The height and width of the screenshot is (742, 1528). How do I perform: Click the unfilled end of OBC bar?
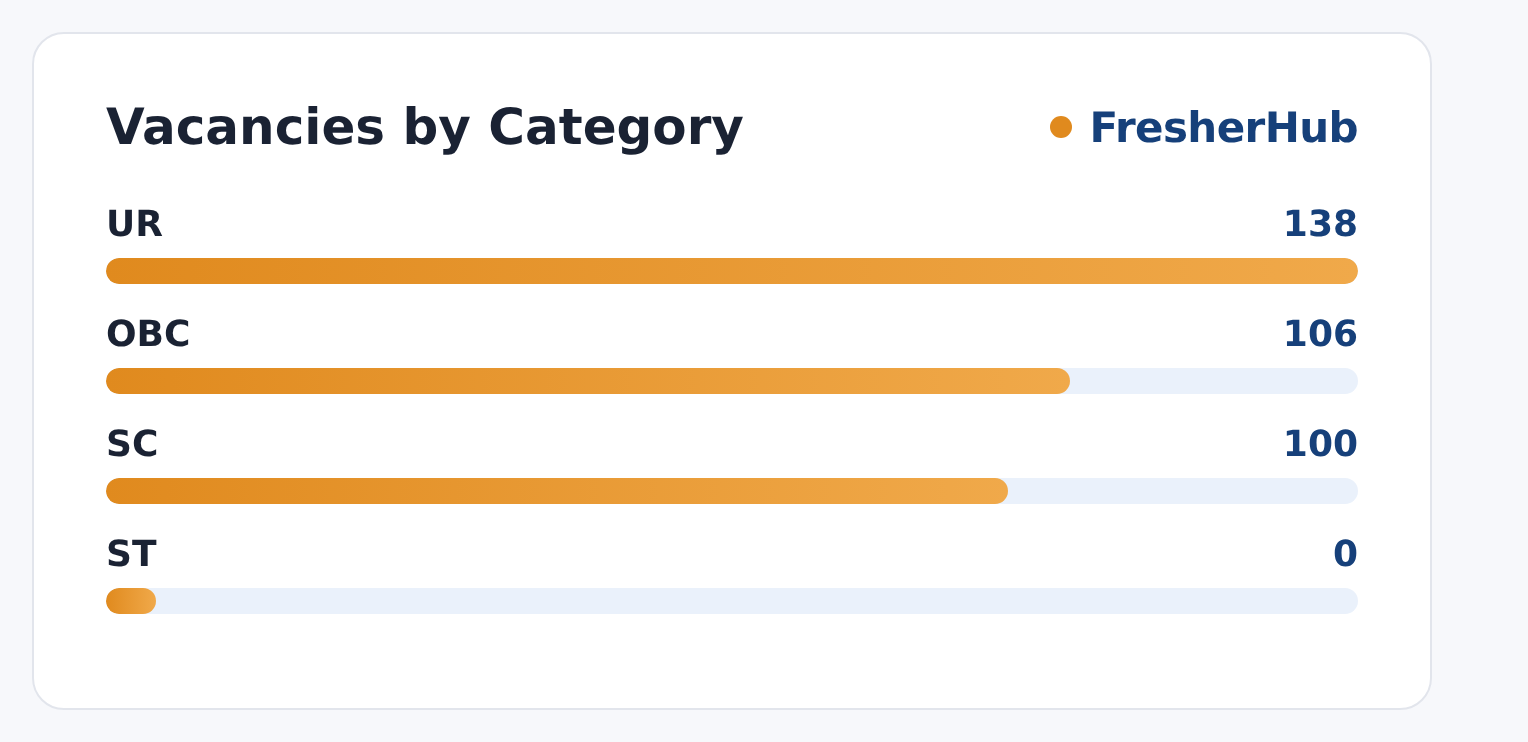point(1214,381)
